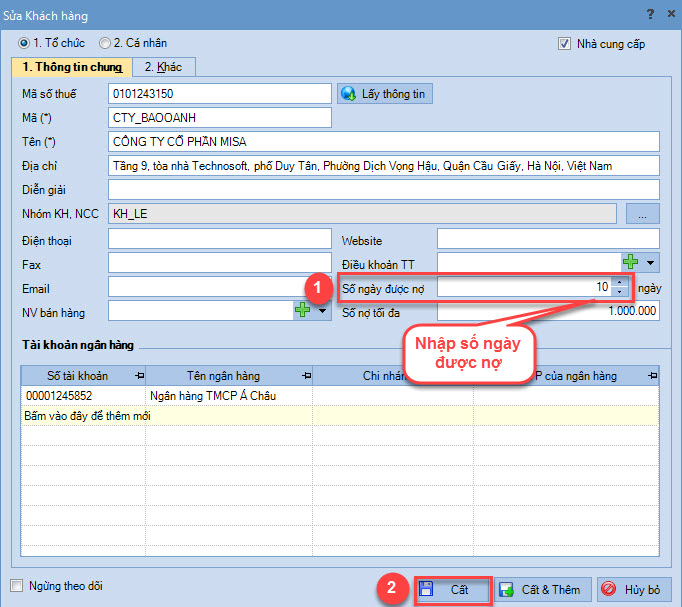Select Ngân hàng TMCP Á Châu cell
Screen dimensions: 682x607
pyautogui.click(x=229, y=396)
